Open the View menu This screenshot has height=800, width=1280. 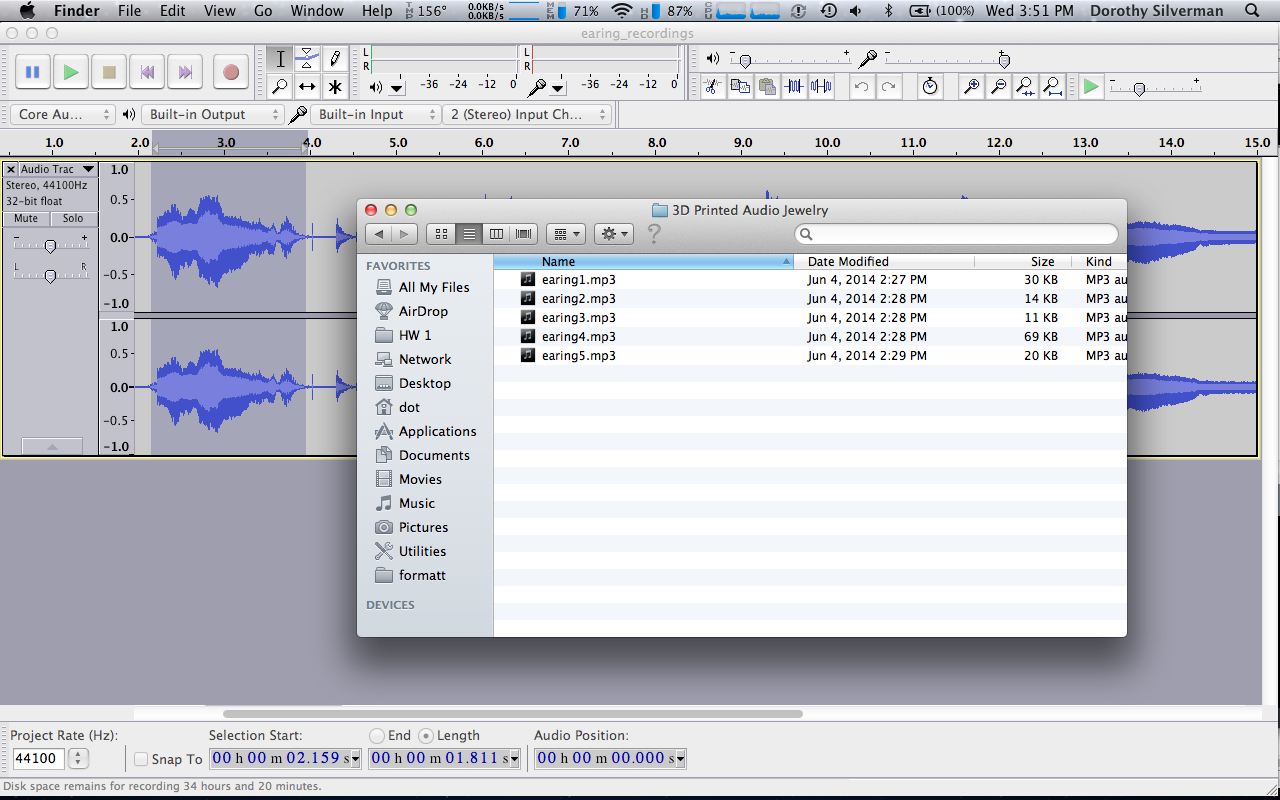(220, 11)
